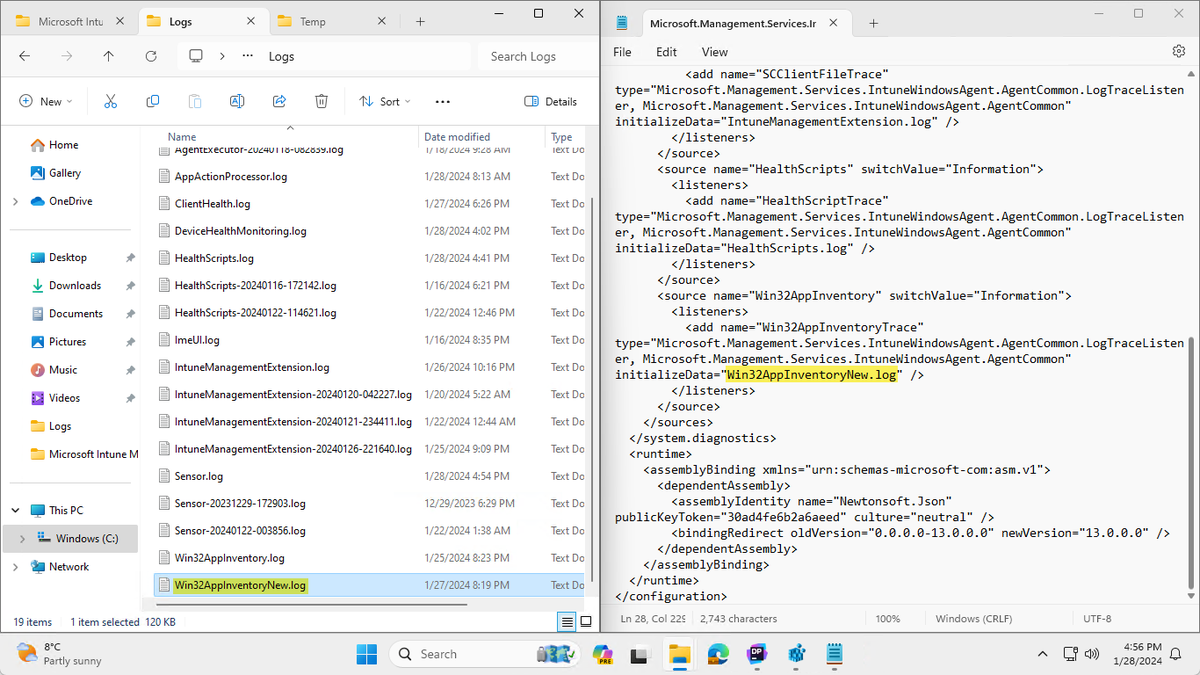
Task: Select HealthScripts.log file
Action: [214, 258]
